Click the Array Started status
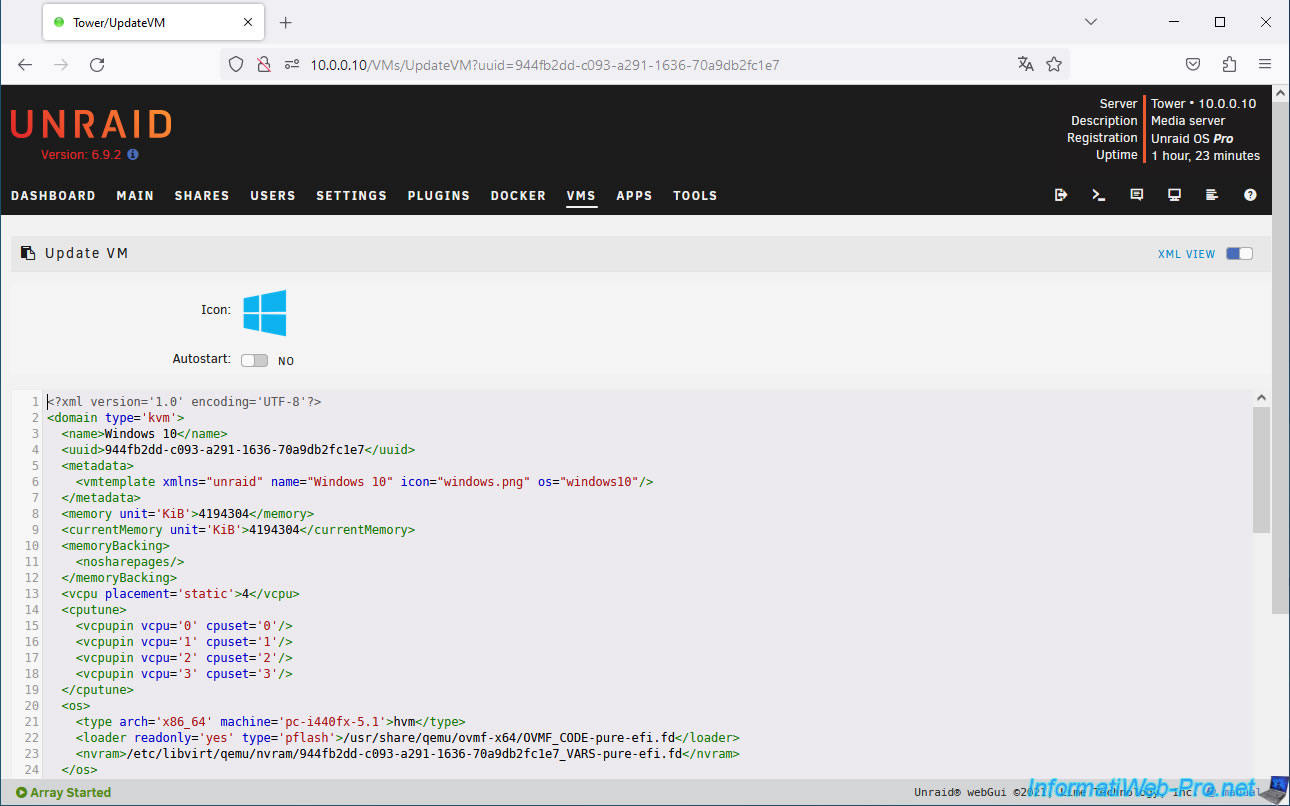Screen dimensions: 1290x806 click(x=63, y=793)
